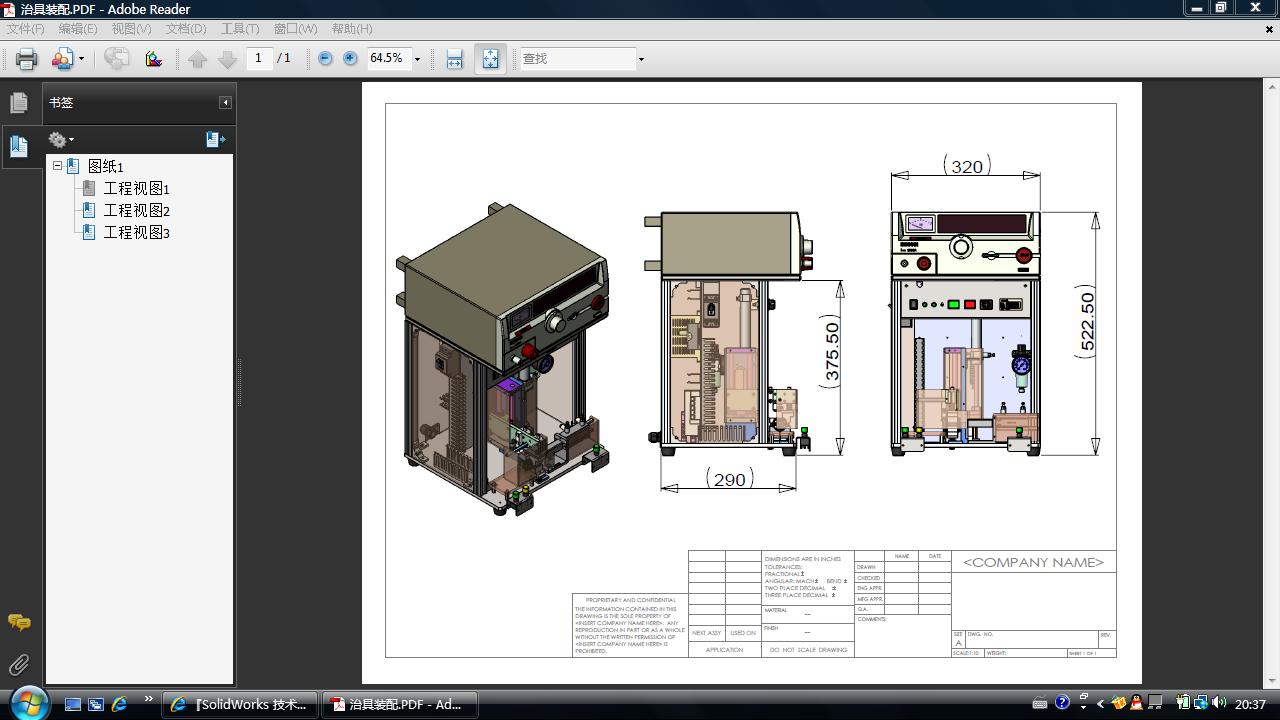Screen dimensions: 1280x720
Task: Click the Print icon in toolbar
Action: tap(26, 59)
